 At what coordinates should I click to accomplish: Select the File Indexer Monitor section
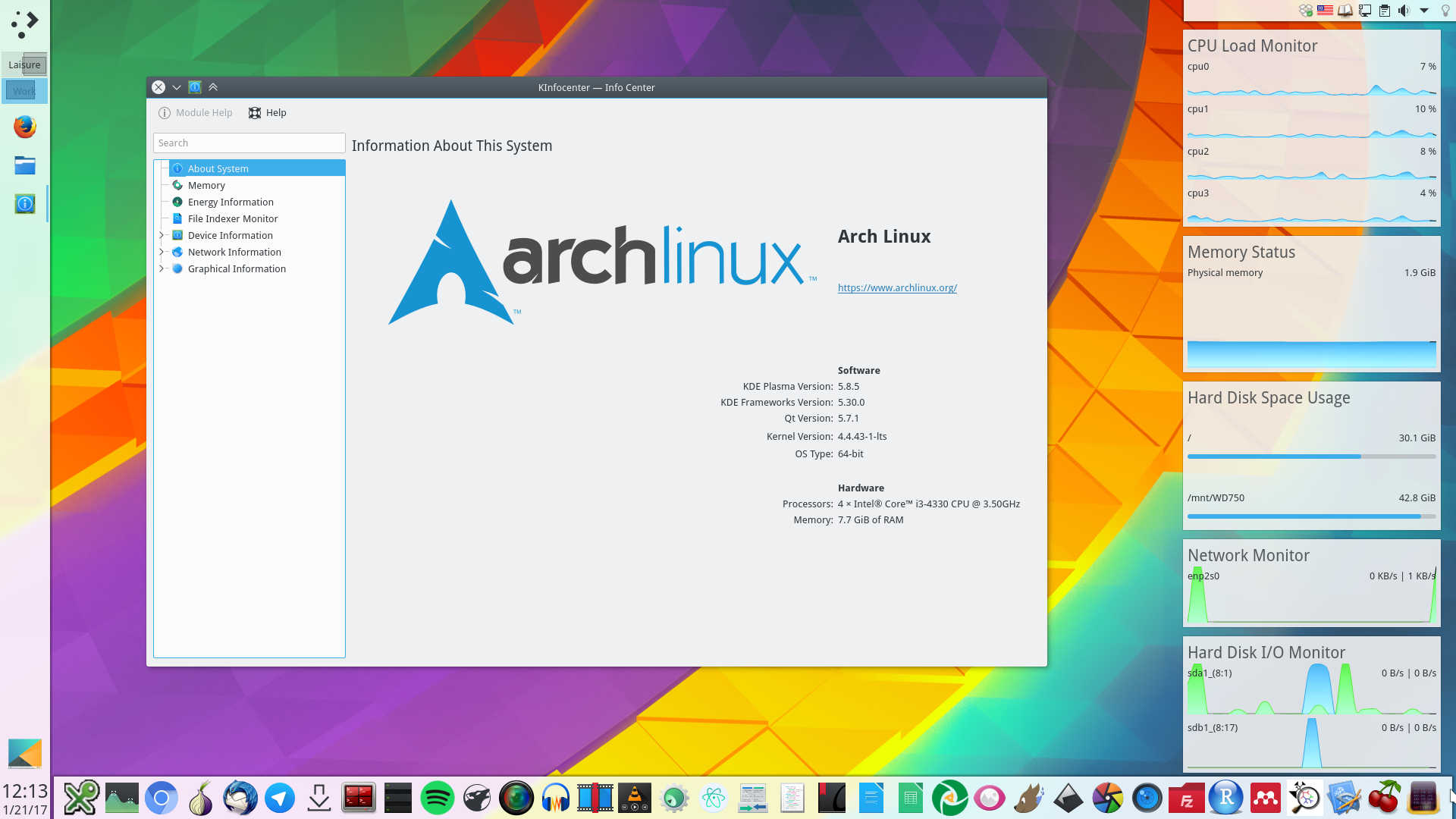tap(233, 218)
